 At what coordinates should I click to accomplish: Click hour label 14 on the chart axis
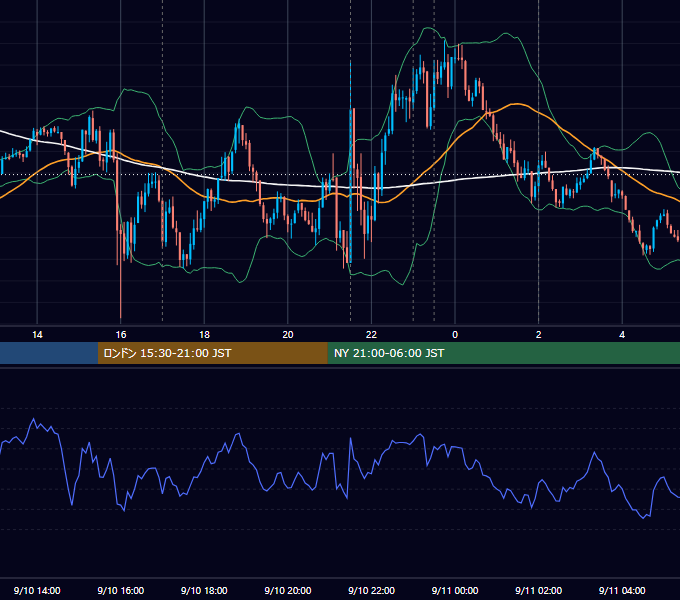37,335
